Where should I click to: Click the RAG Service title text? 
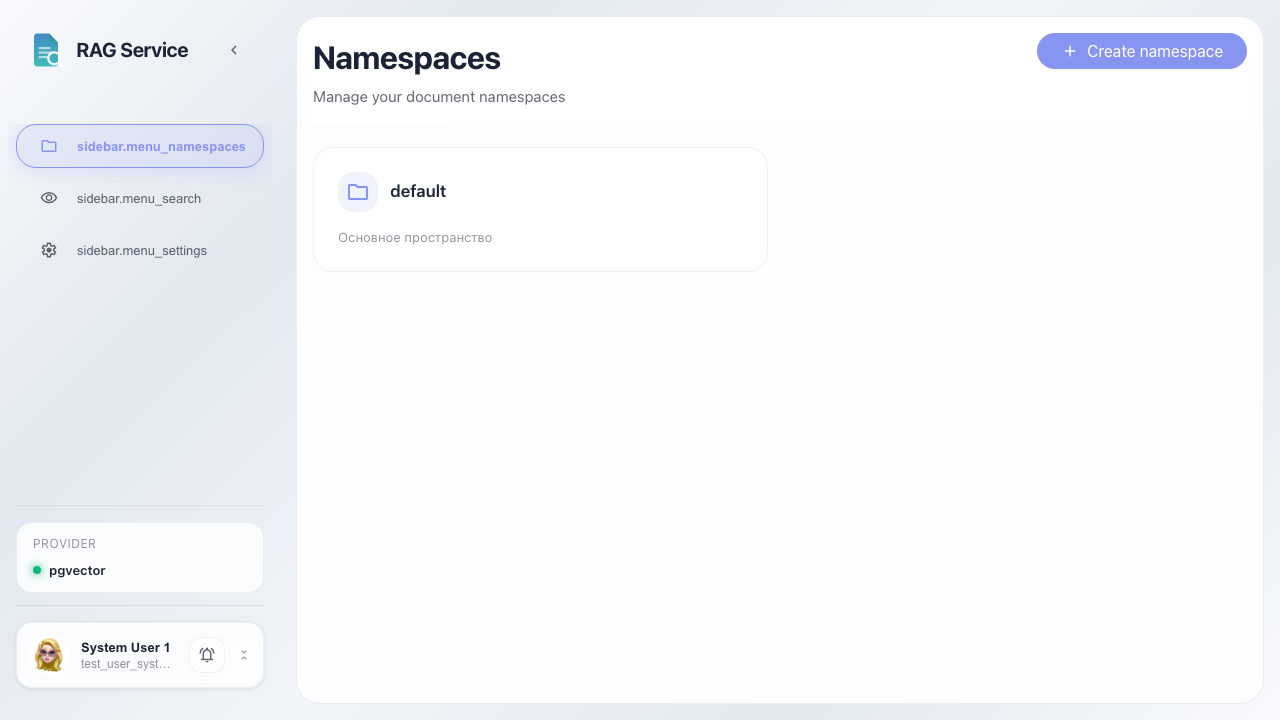click(x=132, y=50)
